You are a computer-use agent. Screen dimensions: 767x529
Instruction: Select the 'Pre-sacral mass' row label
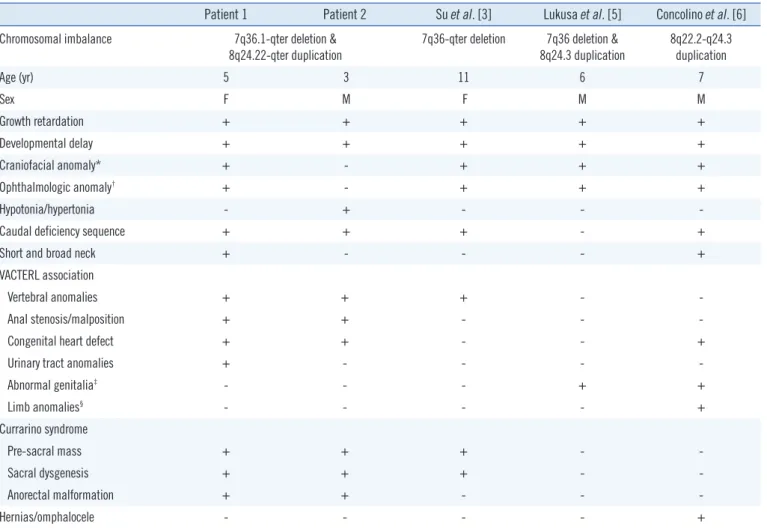click(45, 451)
